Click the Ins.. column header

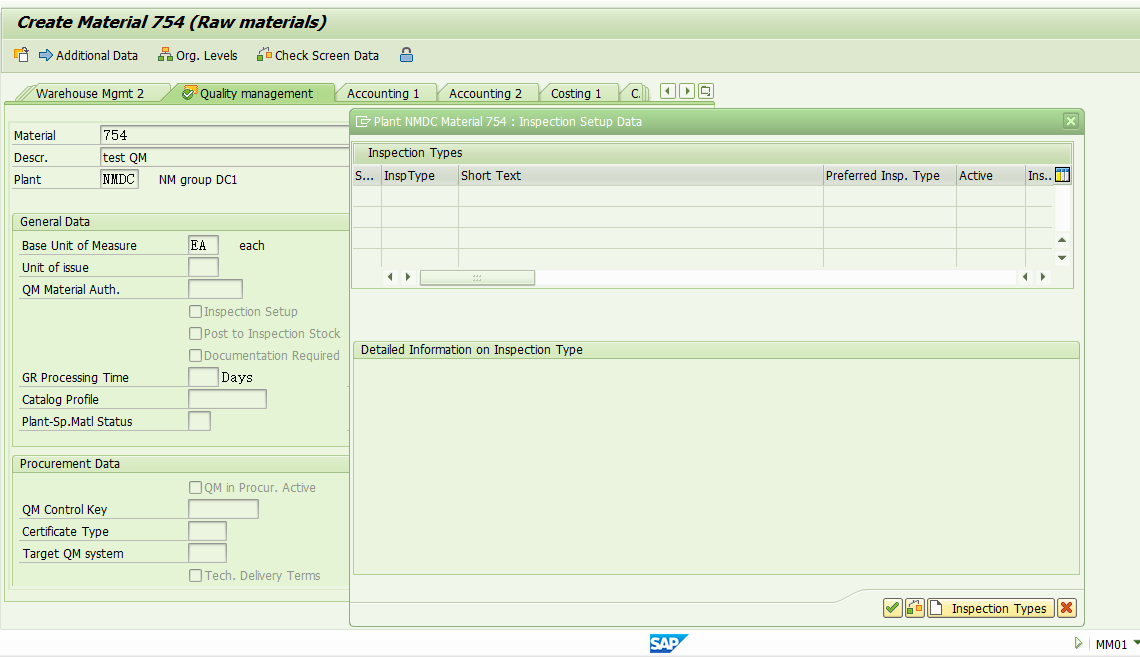point(1039,175)
